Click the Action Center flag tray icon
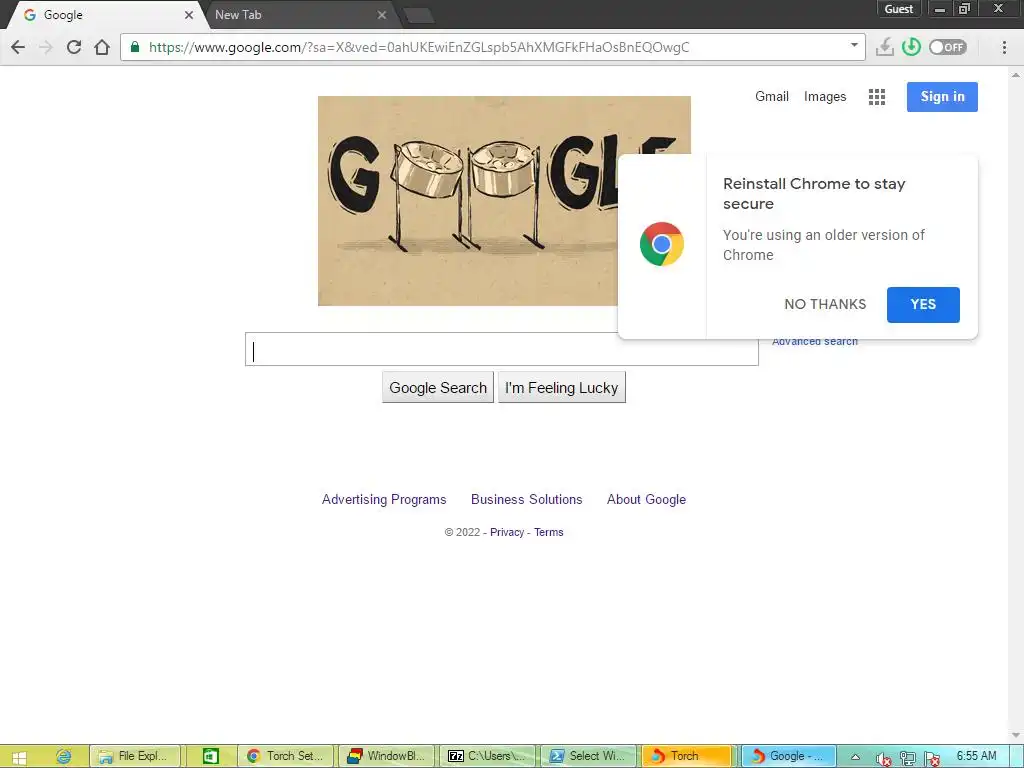Screen dimensions: 1024x768 [931, 758]
